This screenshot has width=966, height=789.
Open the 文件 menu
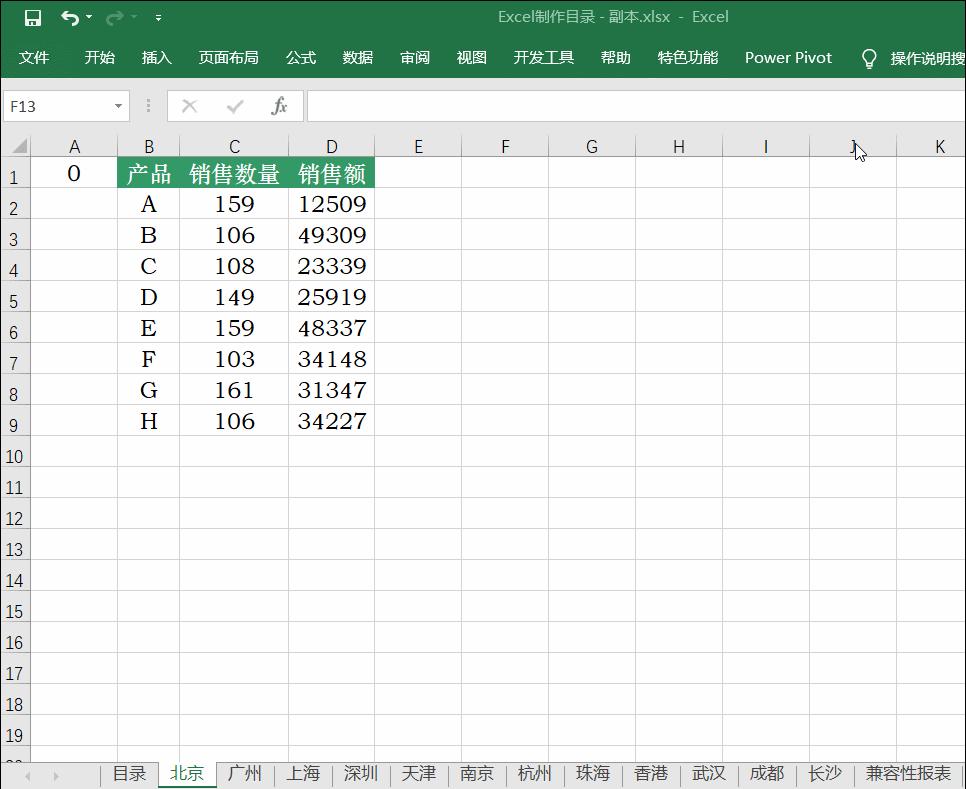point(35,57)
